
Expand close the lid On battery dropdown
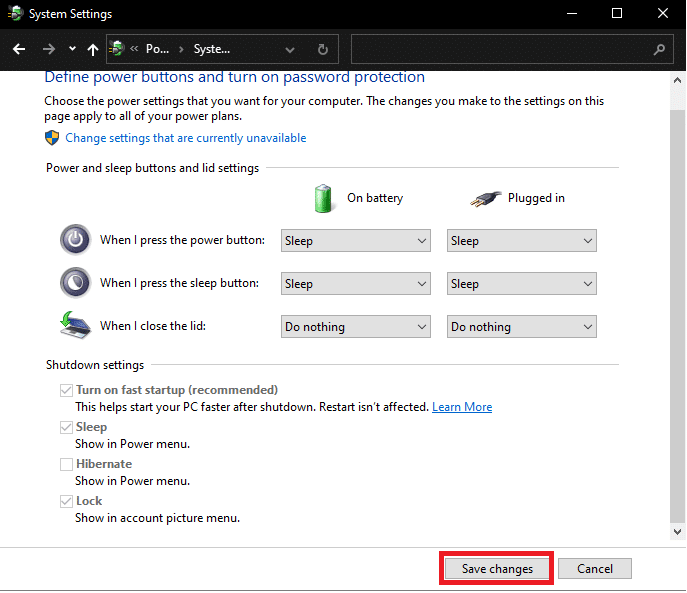pyautogui.click(x=355, y=327)
